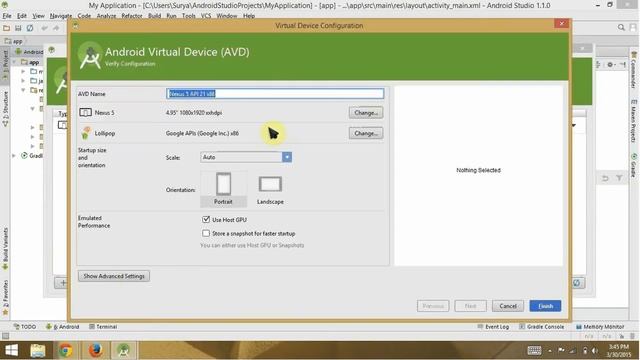Click the Synchronize toolbar icon
Screen dimensions: 640x360
tap(30, 28)
